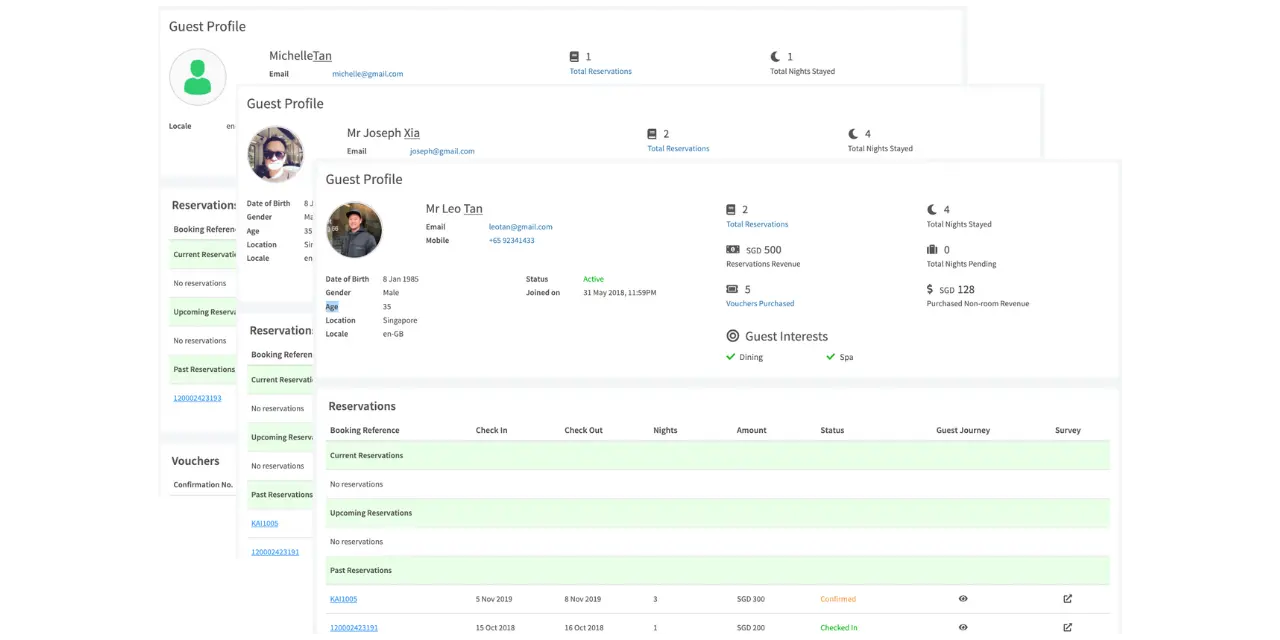Open survey icon for KAI1005 reservation
Viewport: 1280px width, 640px height.
pos(1067,599)
